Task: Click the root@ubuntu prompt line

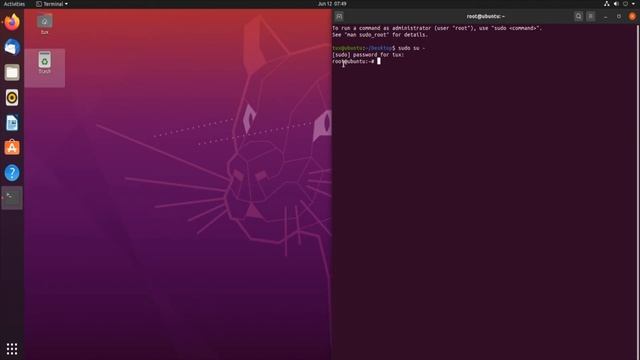Action: (x=353, y=61)
